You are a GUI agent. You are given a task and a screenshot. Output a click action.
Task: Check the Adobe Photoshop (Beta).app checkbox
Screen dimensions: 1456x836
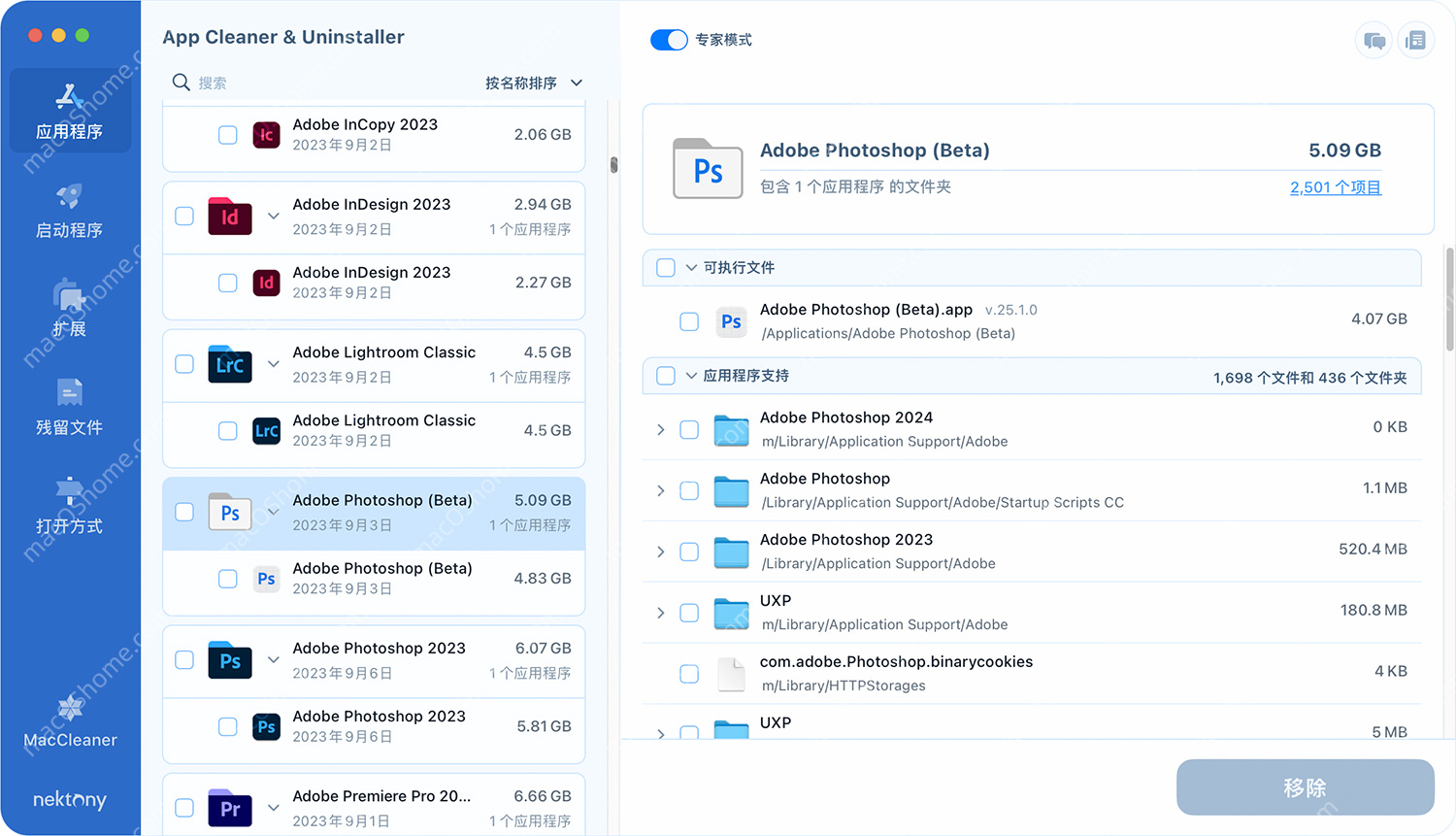point(689,321)
